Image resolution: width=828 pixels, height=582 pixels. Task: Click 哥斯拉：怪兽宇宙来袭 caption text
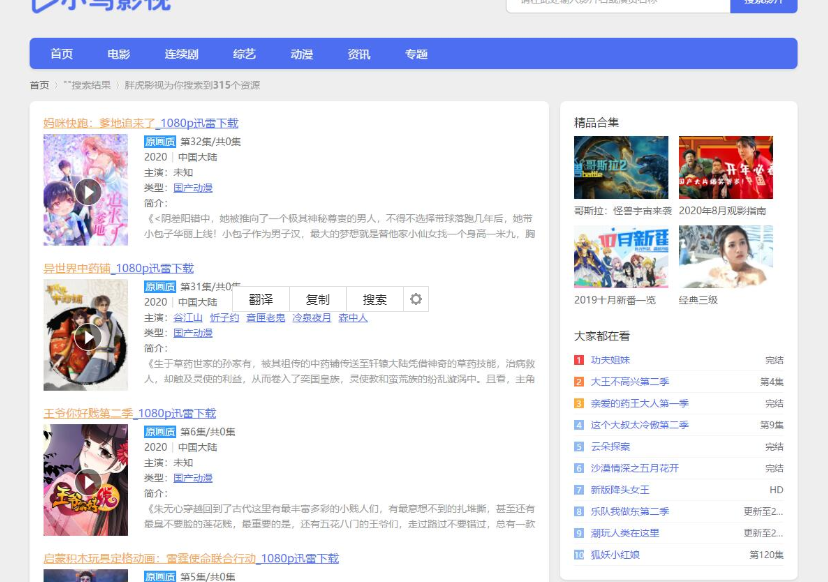coord(623,211)
